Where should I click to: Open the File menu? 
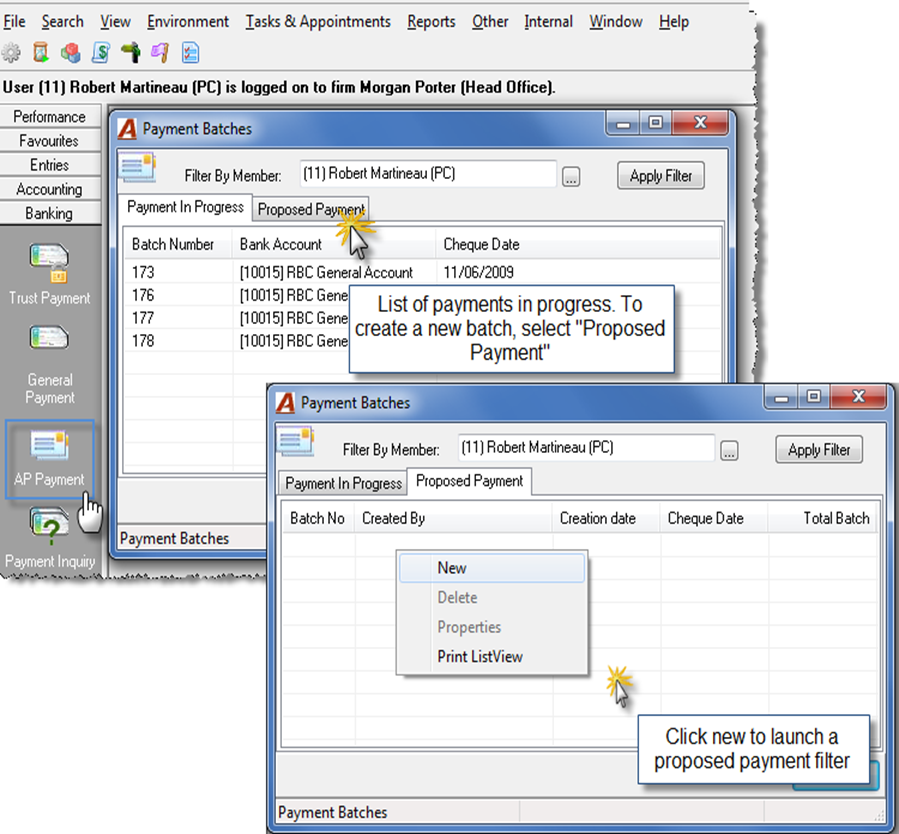[x=14, y=22]
